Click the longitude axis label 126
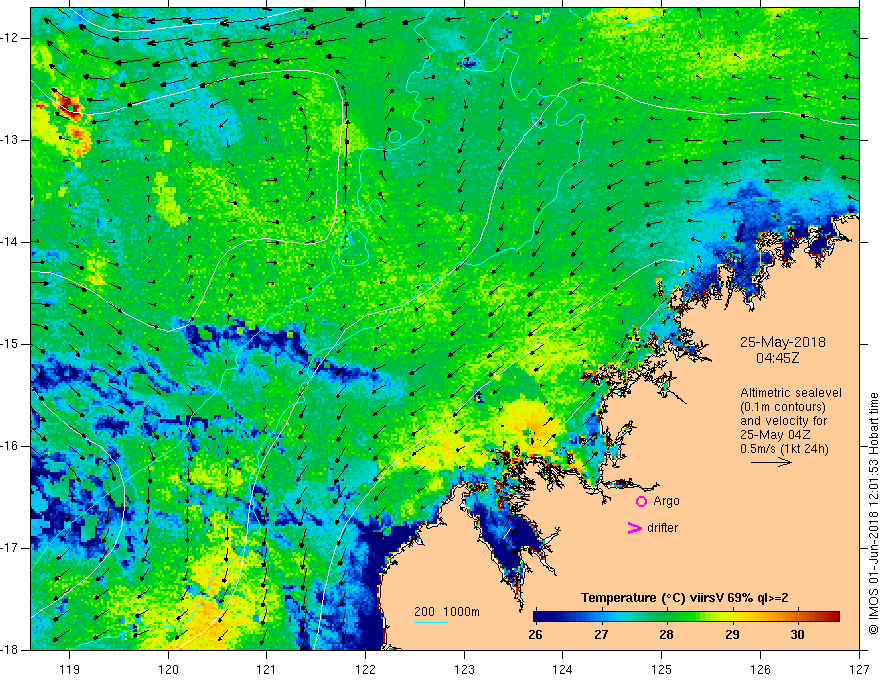 [760, 669]
